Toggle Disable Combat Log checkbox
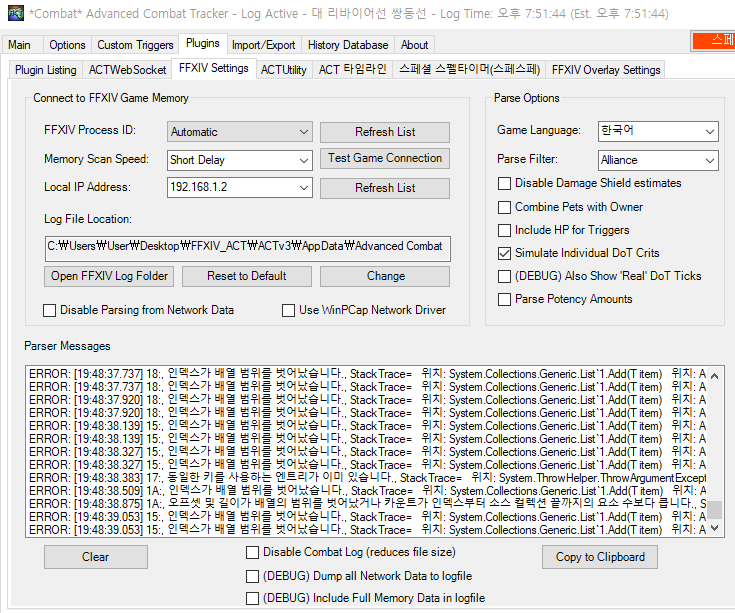This screenshot has height=613, width=735. pyautogui.click(x=252, y=553)
